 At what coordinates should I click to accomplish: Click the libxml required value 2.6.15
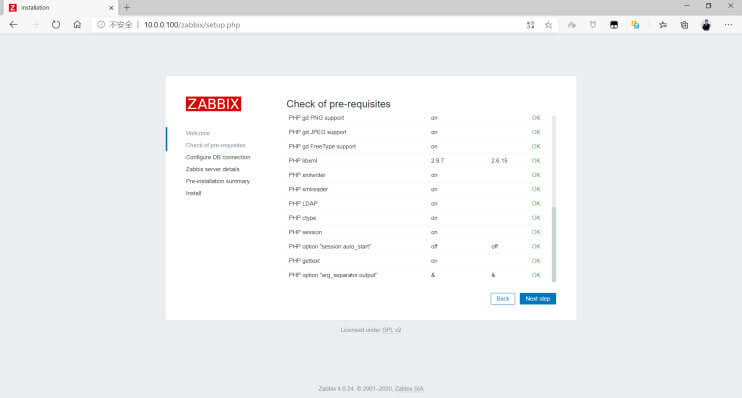click(x=499, y=161)
